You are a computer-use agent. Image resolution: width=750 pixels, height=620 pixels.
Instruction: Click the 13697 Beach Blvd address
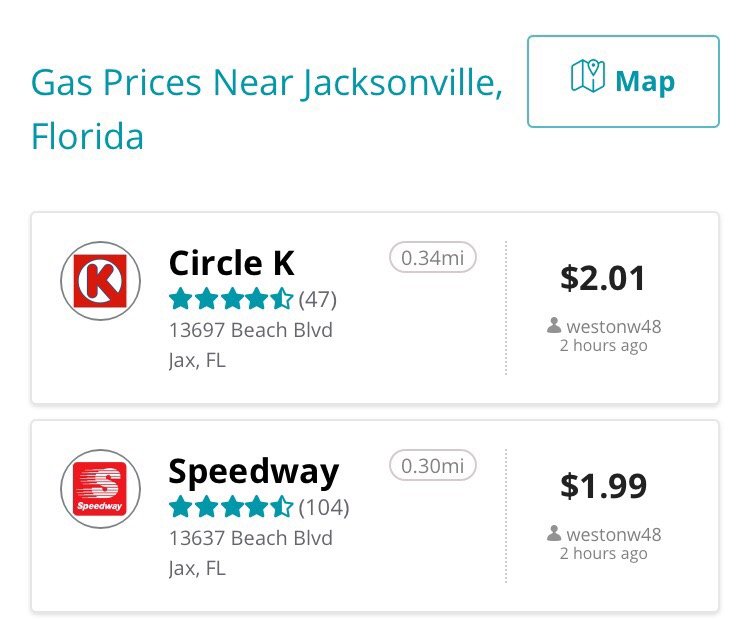pyautogui.click(x=251, y=330)
